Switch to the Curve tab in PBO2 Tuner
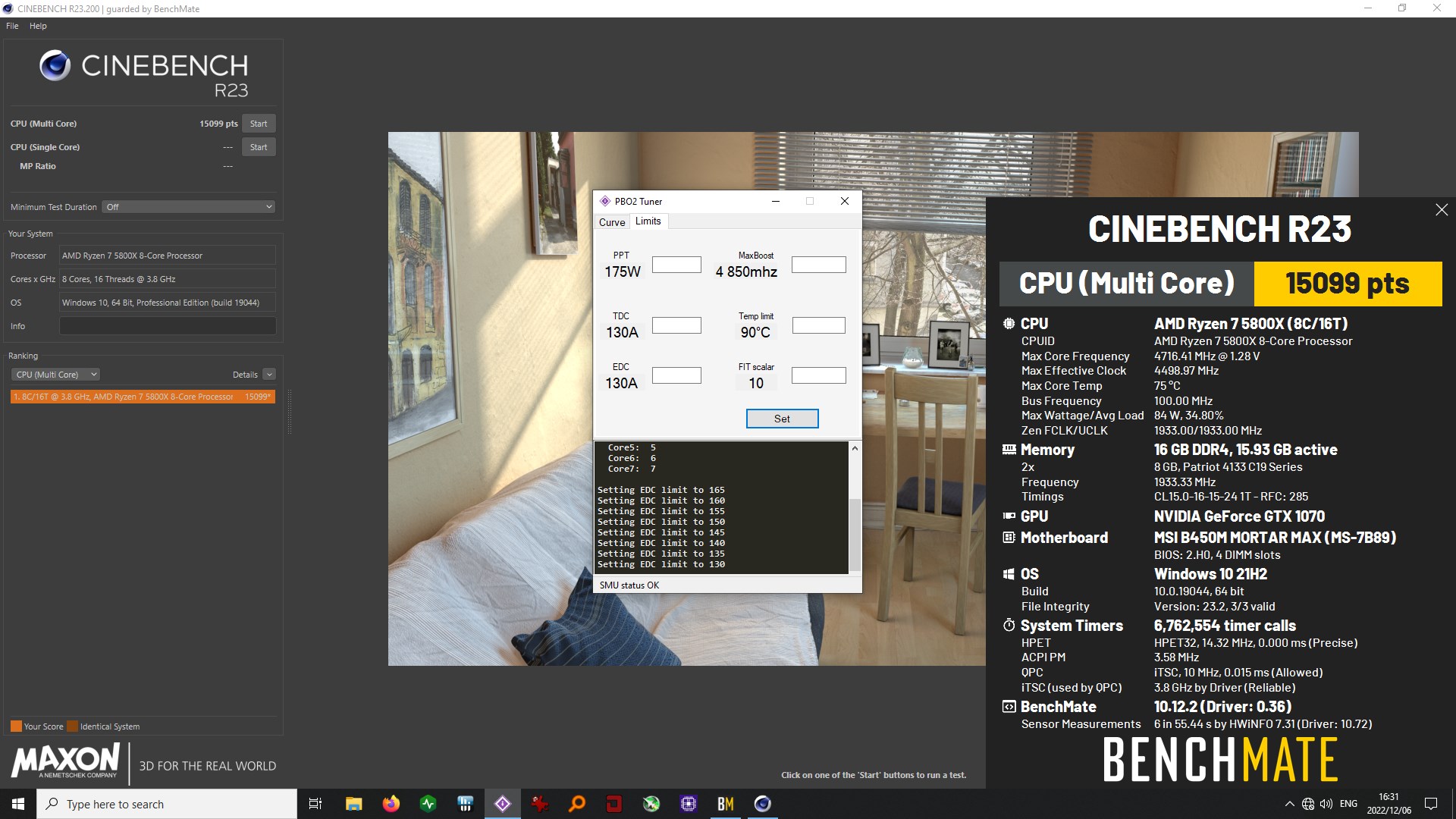 point(612,222)
